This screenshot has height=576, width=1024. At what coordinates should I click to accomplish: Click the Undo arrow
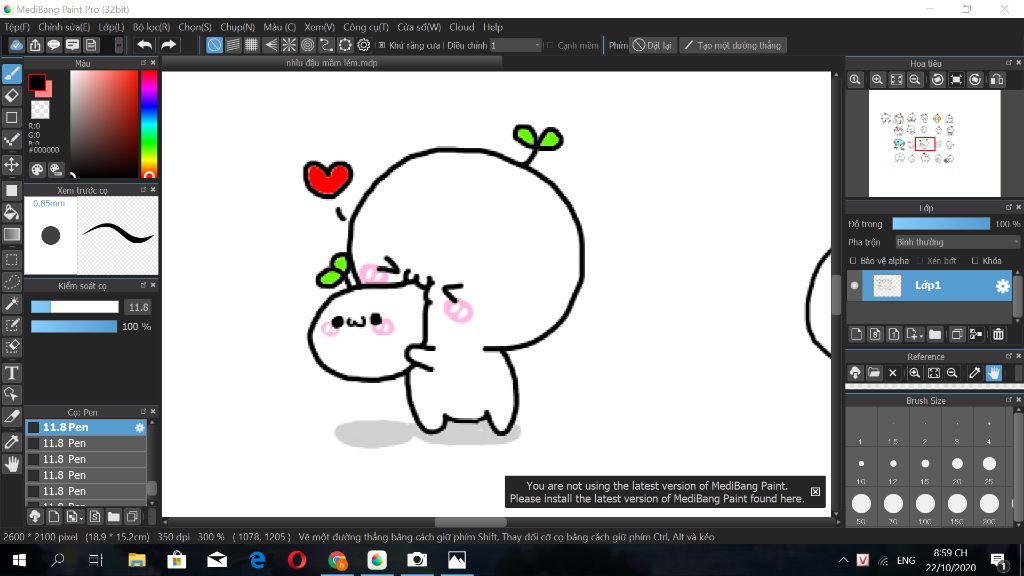pos(145,45)
